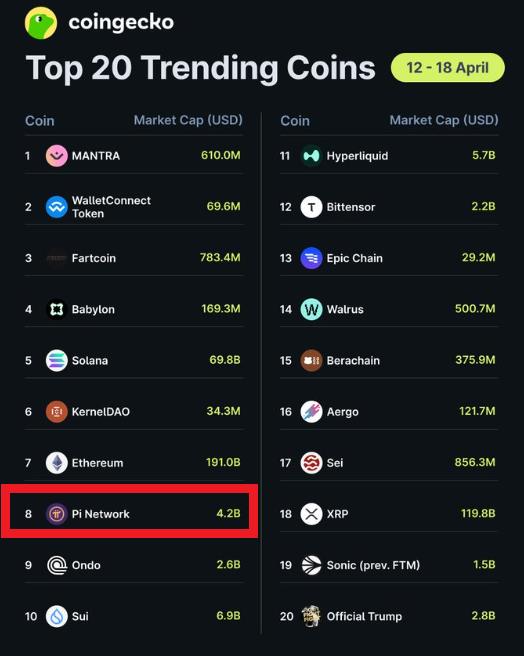Select the XRP coin icon

tap(311, 514)
